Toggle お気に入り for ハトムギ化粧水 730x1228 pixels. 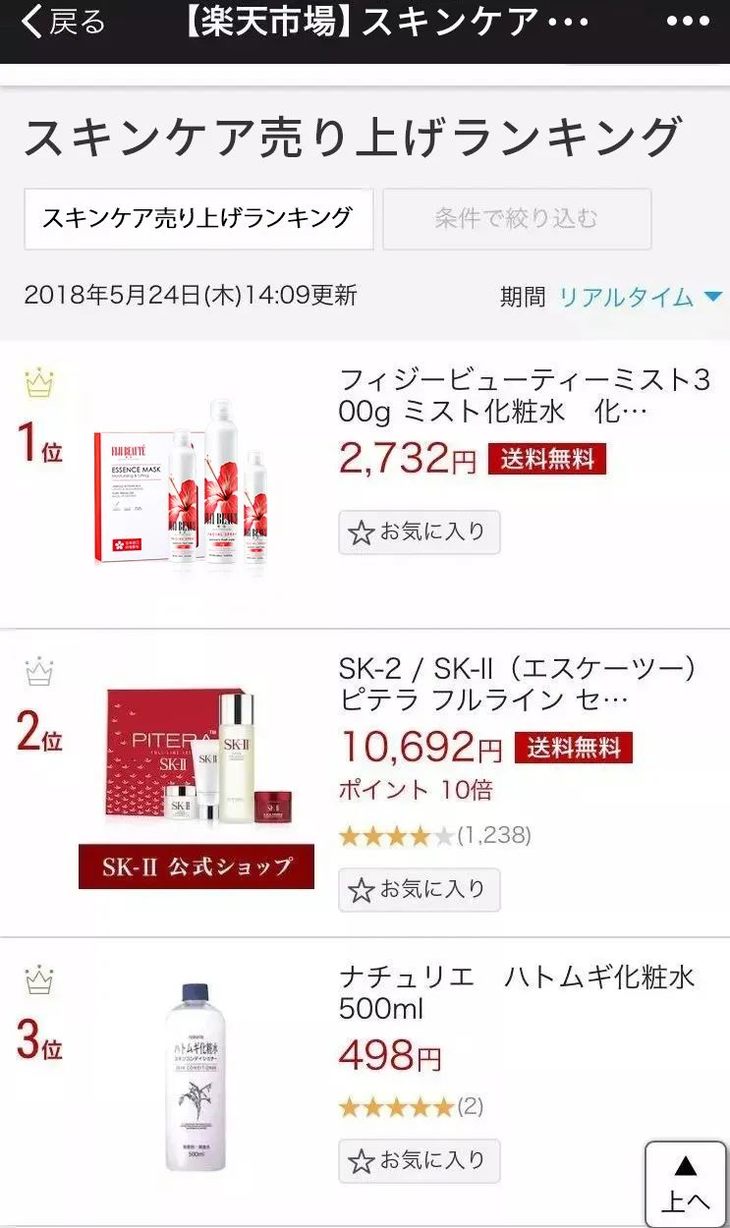point(419,1160)
